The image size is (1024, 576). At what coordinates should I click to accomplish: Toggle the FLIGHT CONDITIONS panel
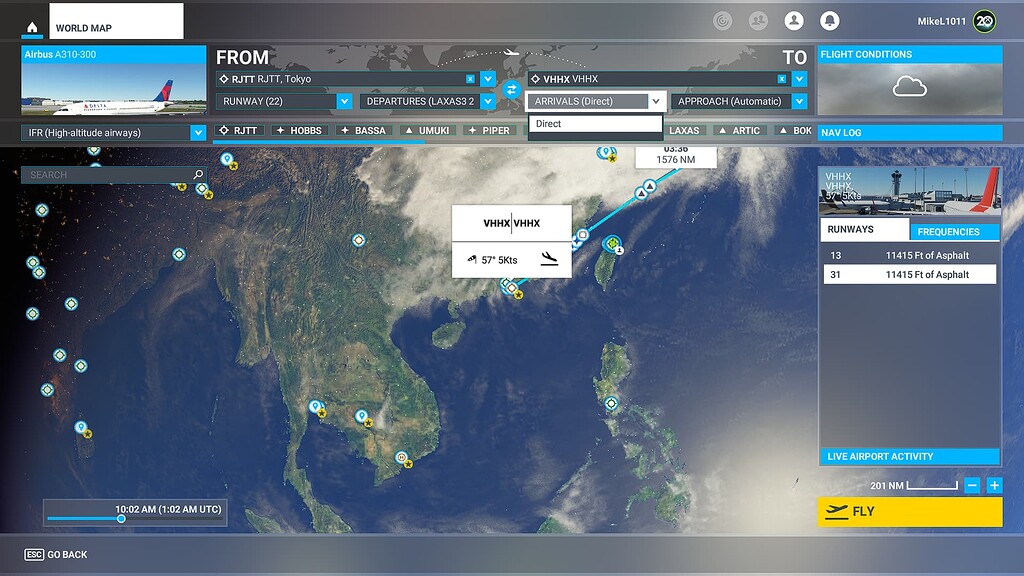(x=909, y=54)
